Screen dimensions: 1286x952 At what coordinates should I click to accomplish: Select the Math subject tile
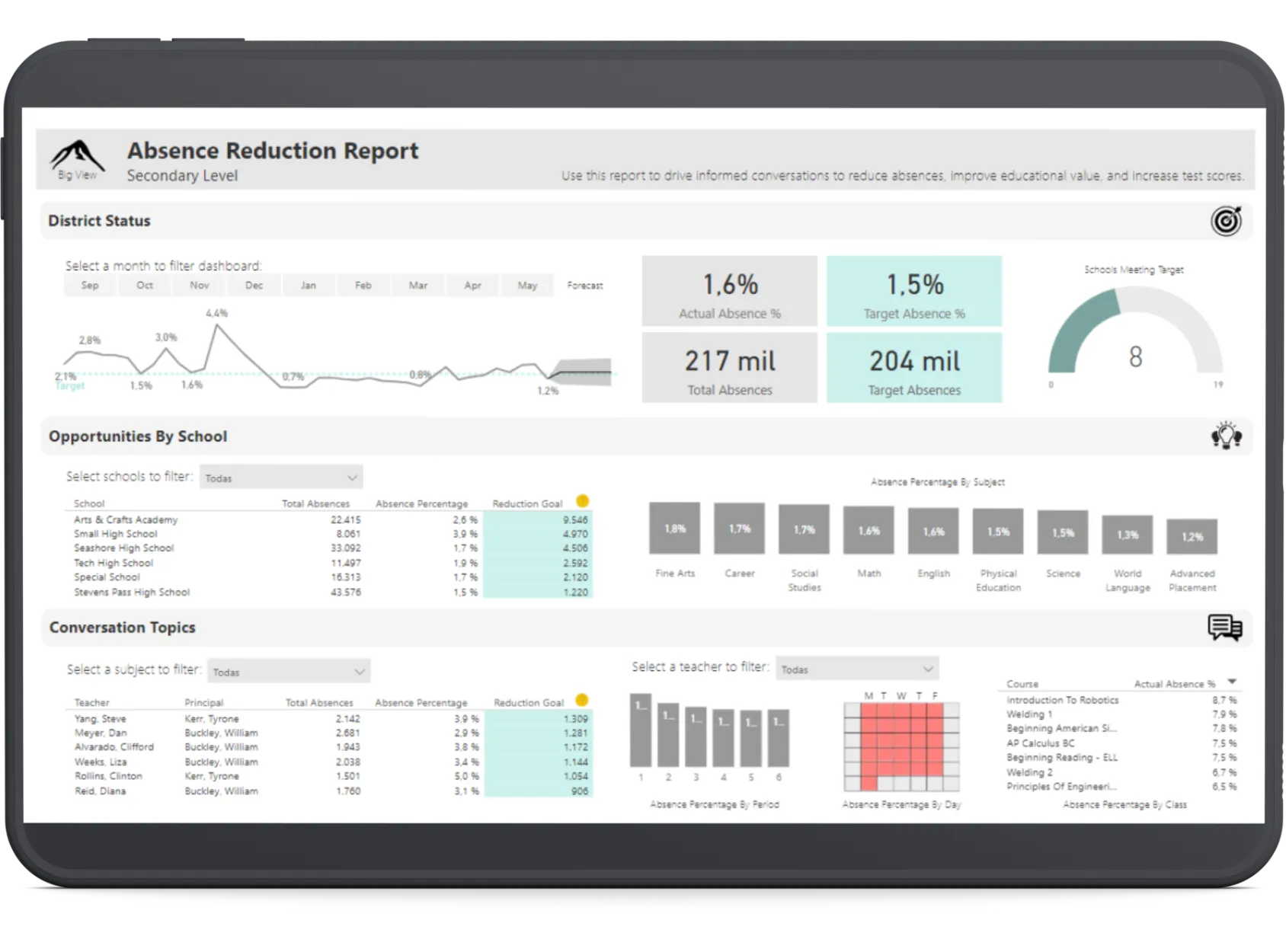[869, 530]
